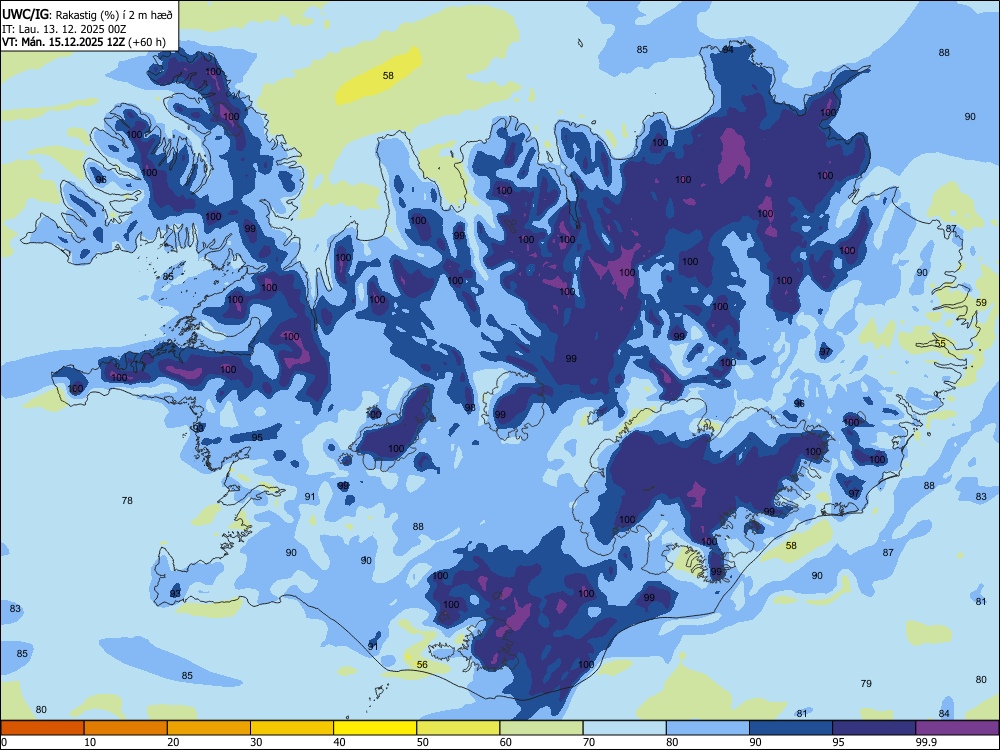The height and width of the screenshot is (750, 1000).
Task: Select the 'IT: Lau. 13. 12. 2025 00Z' line
Action: (x=63, y=29)
